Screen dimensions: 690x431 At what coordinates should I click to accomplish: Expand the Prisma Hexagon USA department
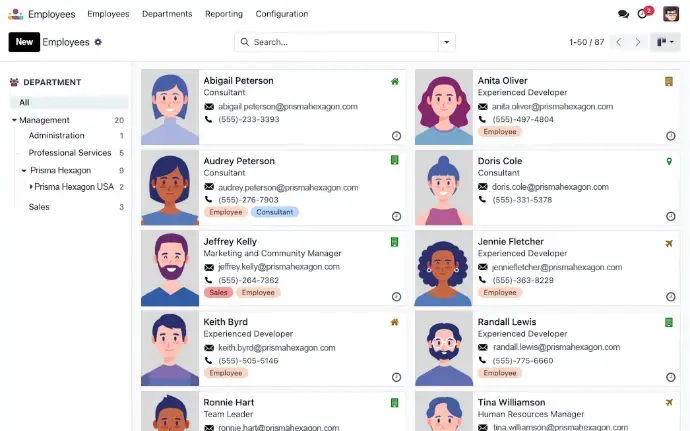pos(31,187)
